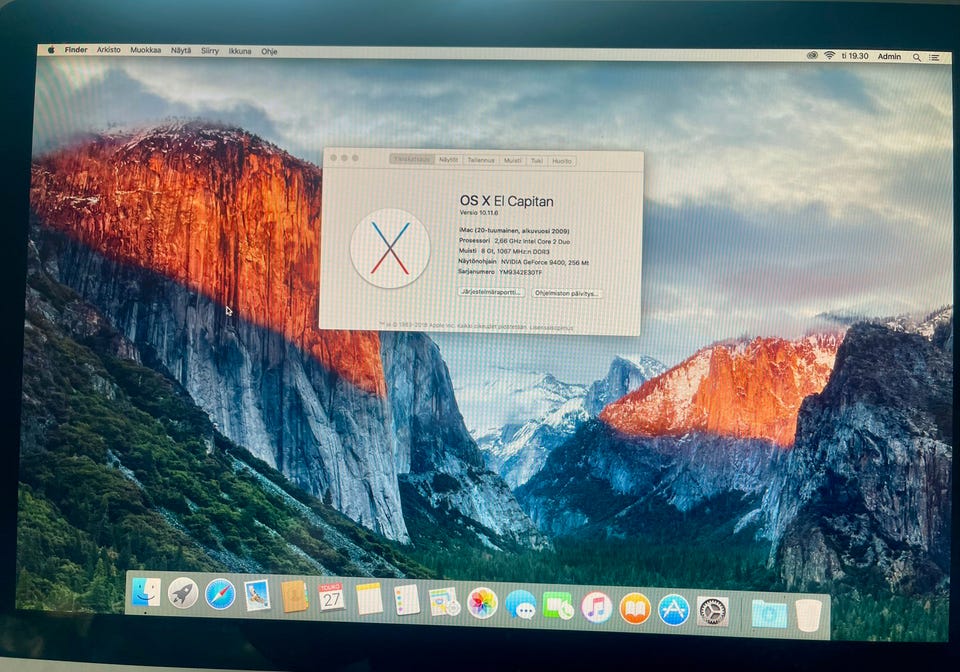Viewport: 960px width, 672px height.
Task: Launch Photos pinwheel icon
Action: pos(482,603)
